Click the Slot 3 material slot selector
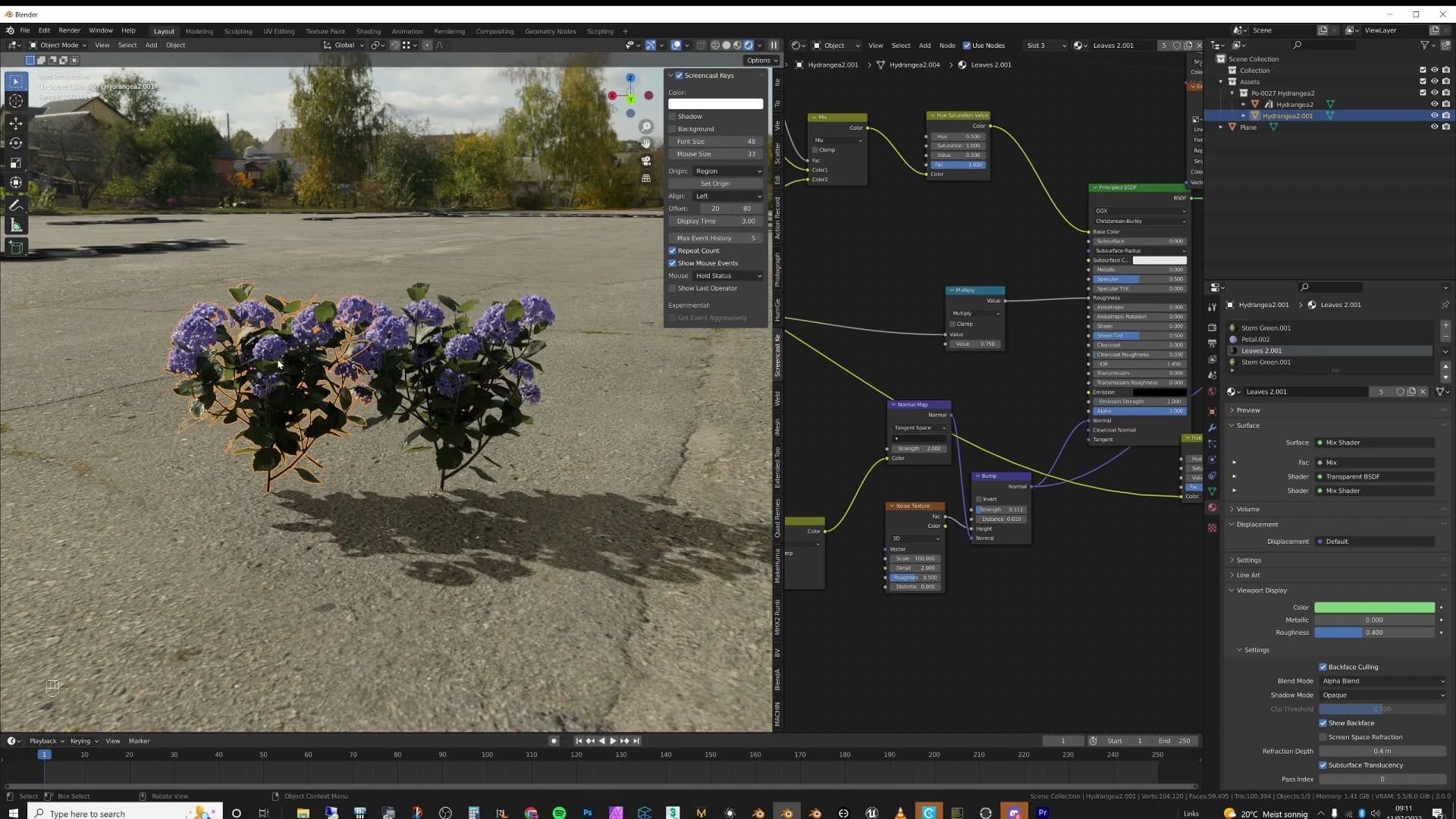The width and height of the screenshot is (1456, 819). pyautogui.click(x=1046, y=45)
